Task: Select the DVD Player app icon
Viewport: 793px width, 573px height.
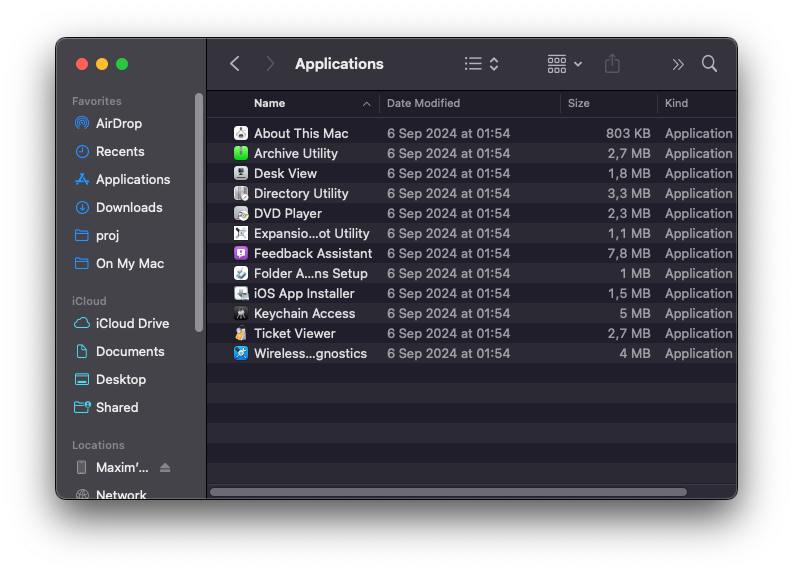Action: 241,213
